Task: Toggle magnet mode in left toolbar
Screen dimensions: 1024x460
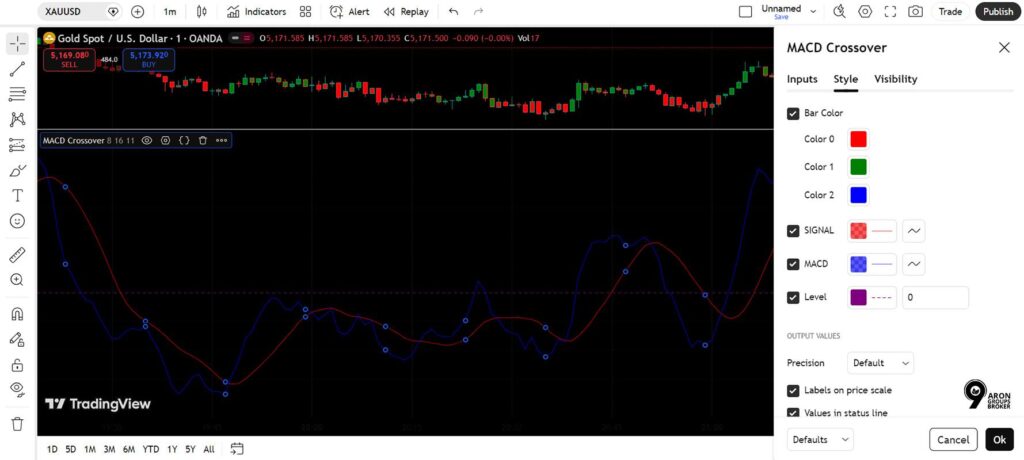Action: (x=18, y=314)
